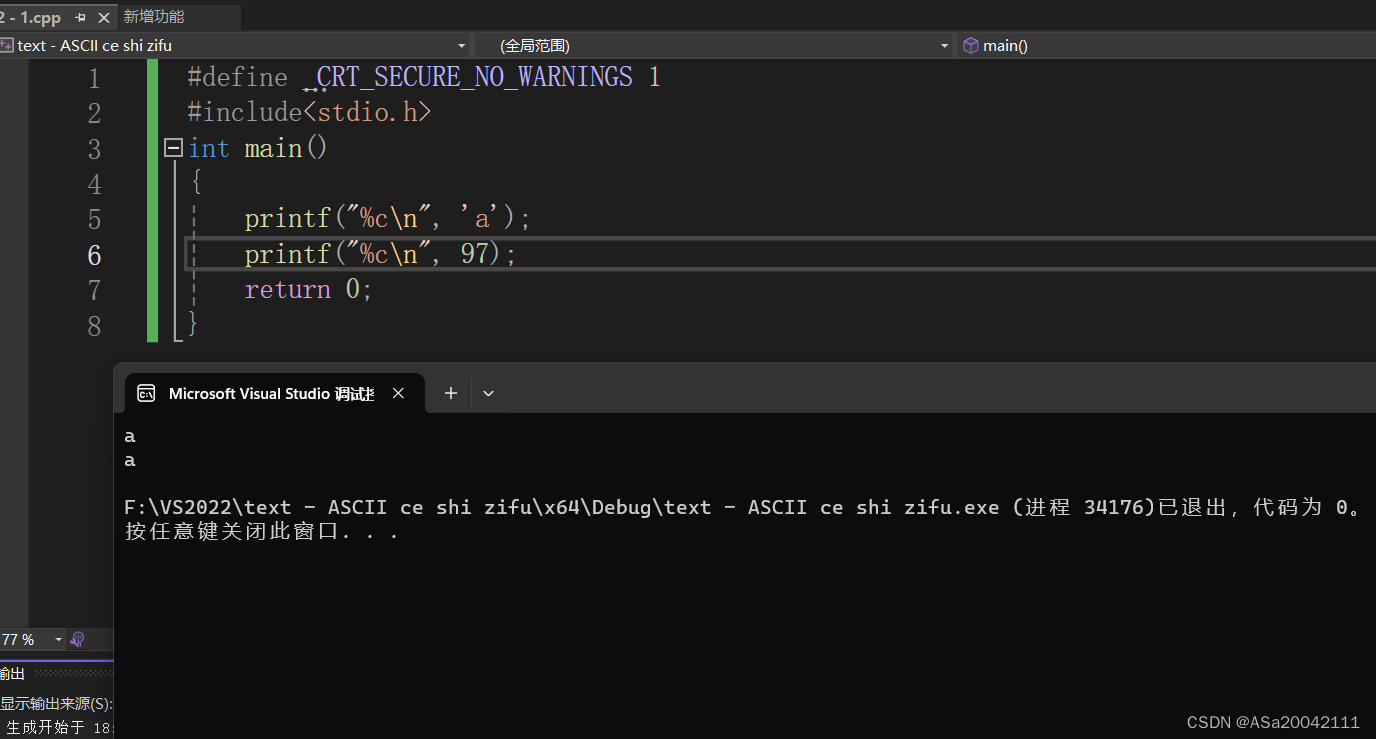1376x739 pixels.
Task: Click printf on line 5
Action: tap(288, 218)
